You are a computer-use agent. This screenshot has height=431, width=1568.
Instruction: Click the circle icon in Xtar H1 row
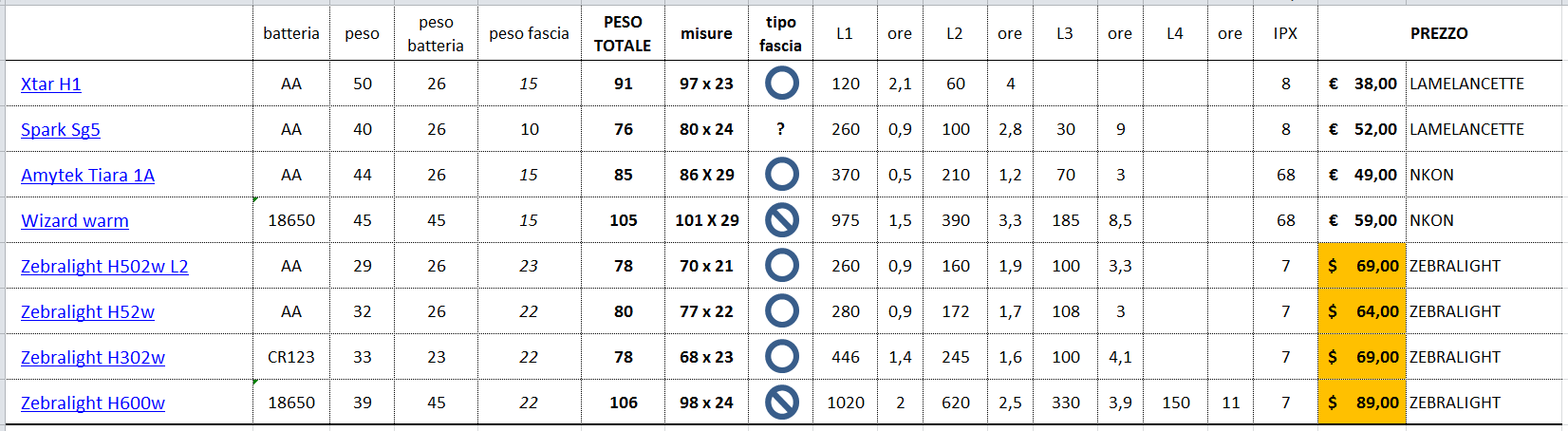[781, 84]
